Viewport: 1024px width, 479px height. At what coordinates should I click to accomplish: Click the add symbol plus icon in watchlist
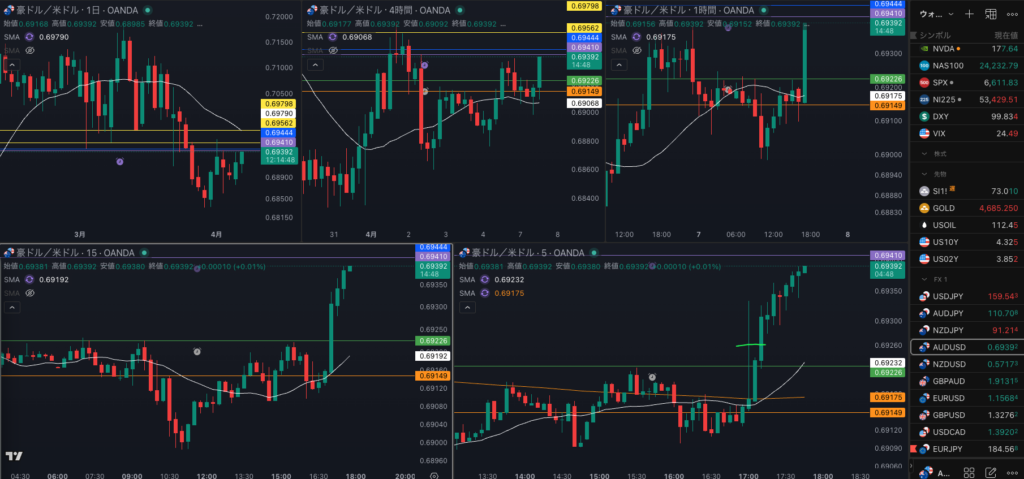[969, 14]
